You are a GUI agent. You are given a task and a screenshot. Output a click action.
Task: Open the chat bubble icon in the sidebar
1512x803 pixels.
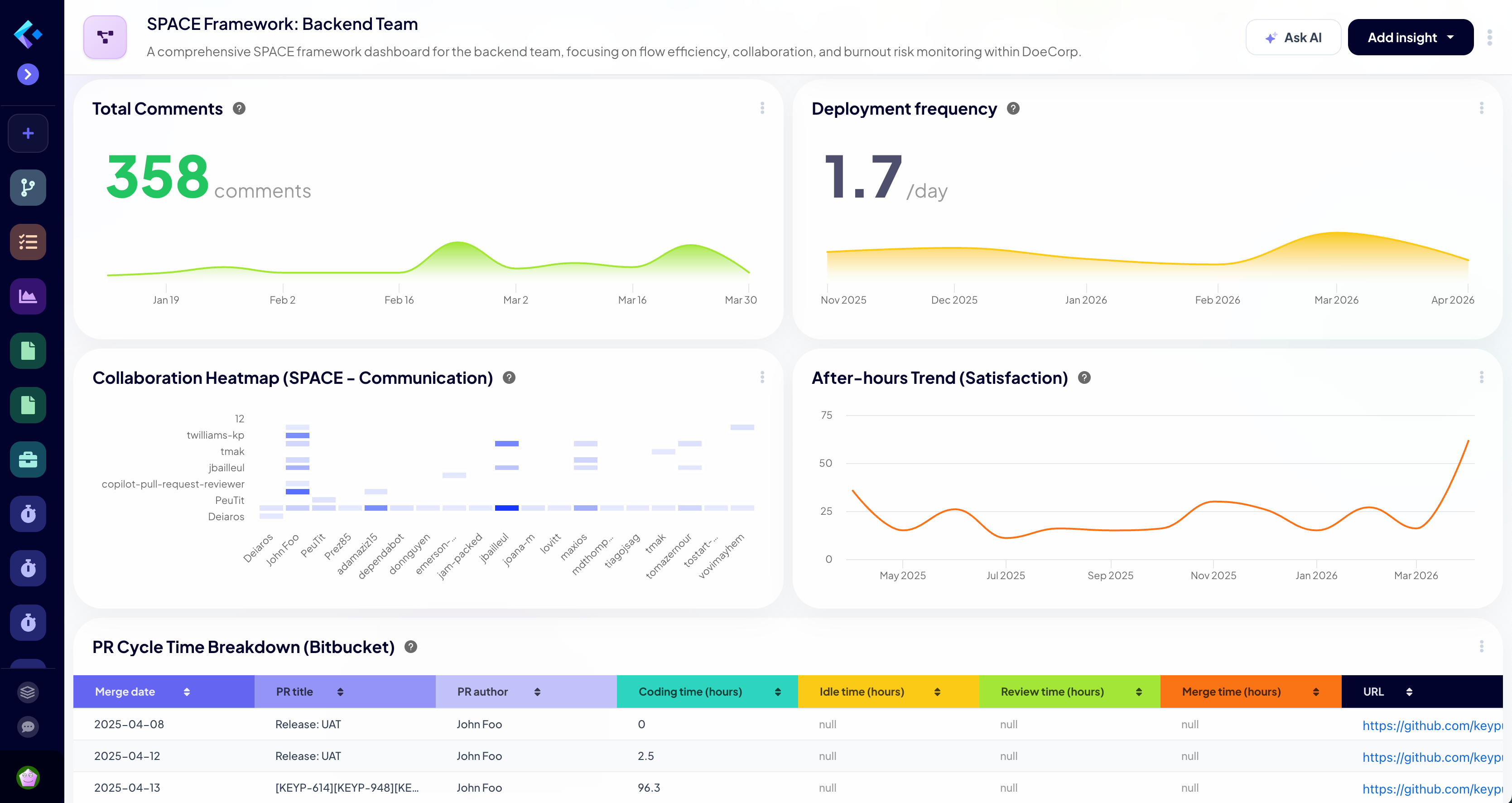28,727
